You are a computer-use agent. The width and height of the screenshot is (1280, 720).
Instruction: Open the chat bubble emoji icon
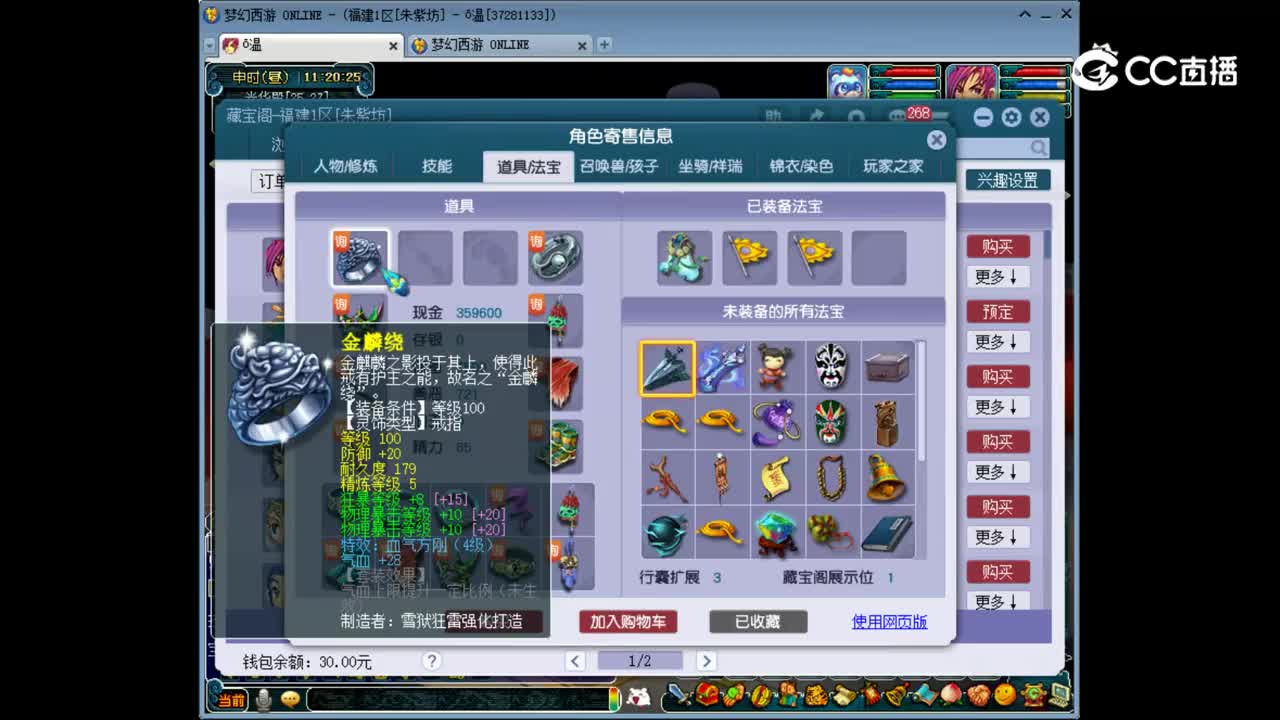click(x=291, y=699)
